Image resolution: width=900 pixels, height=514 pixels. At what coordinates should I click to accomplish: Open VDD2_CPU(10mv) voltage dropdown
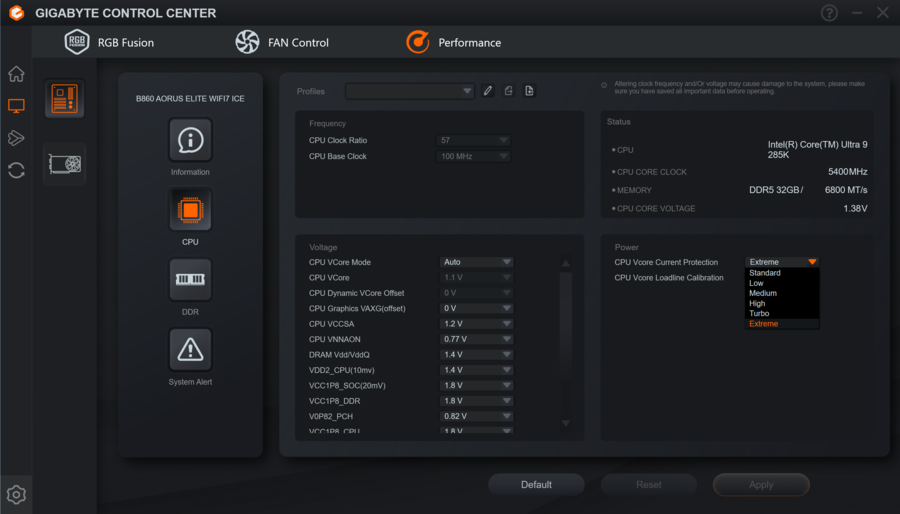(x=476, y=370)
